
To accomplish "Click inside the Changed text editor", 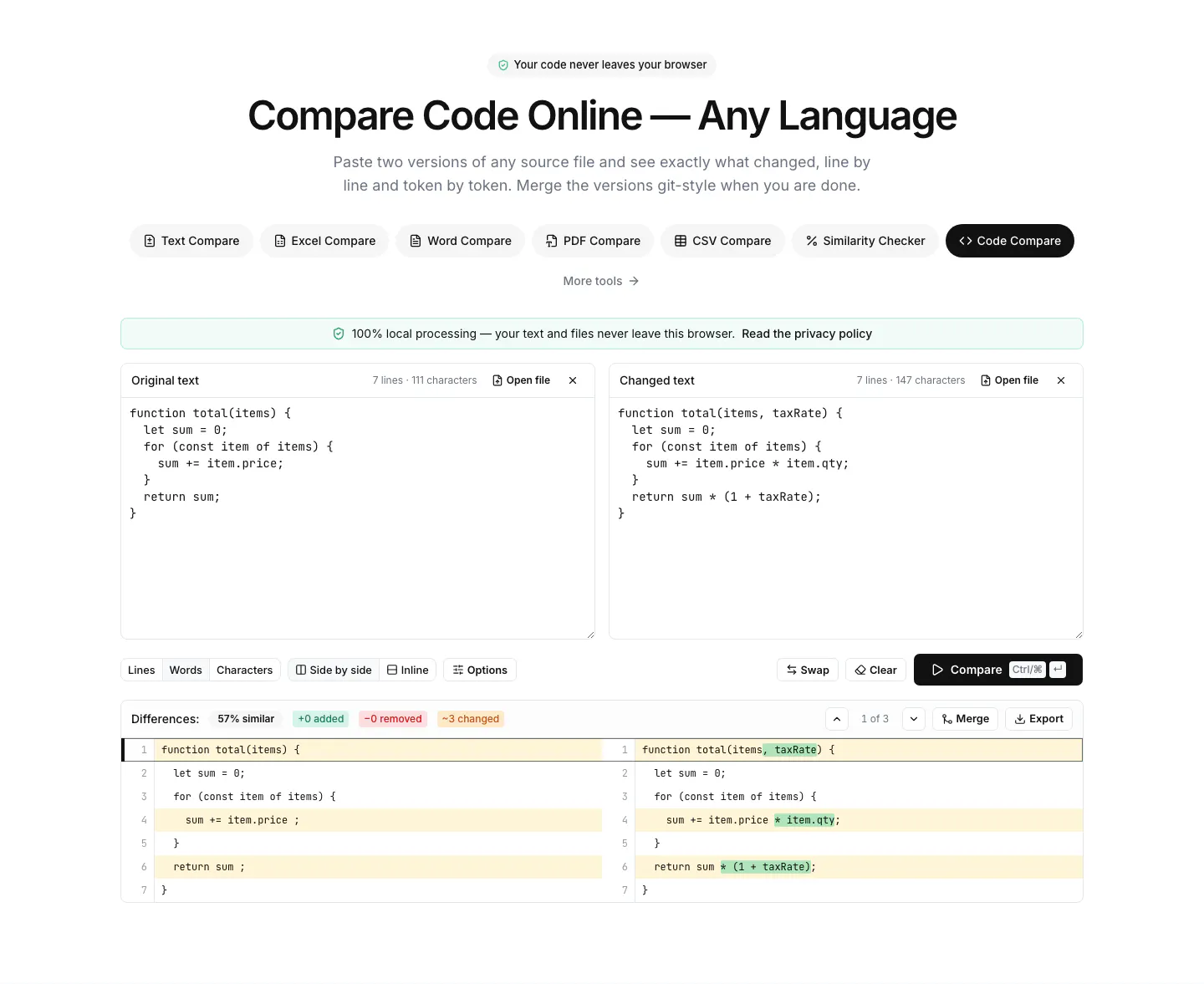I will click(x=846, y=518).
